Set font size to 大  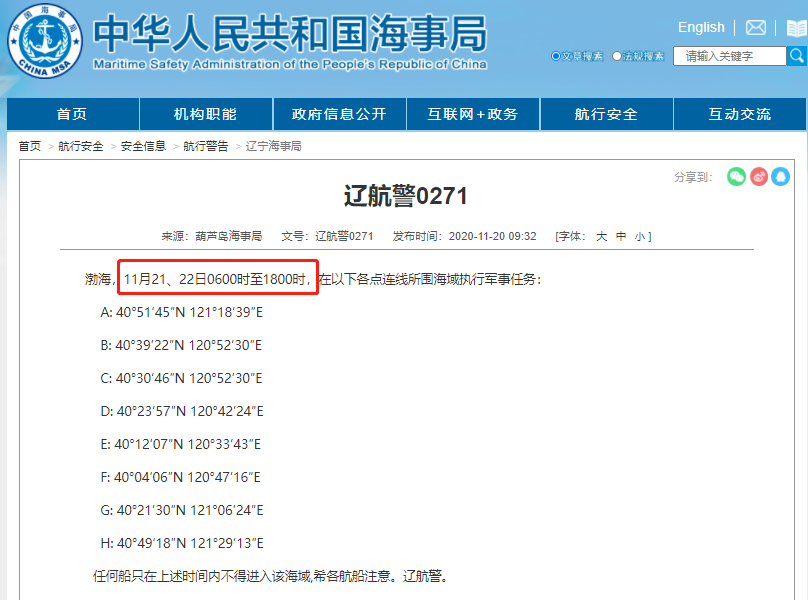coord(601,236)
